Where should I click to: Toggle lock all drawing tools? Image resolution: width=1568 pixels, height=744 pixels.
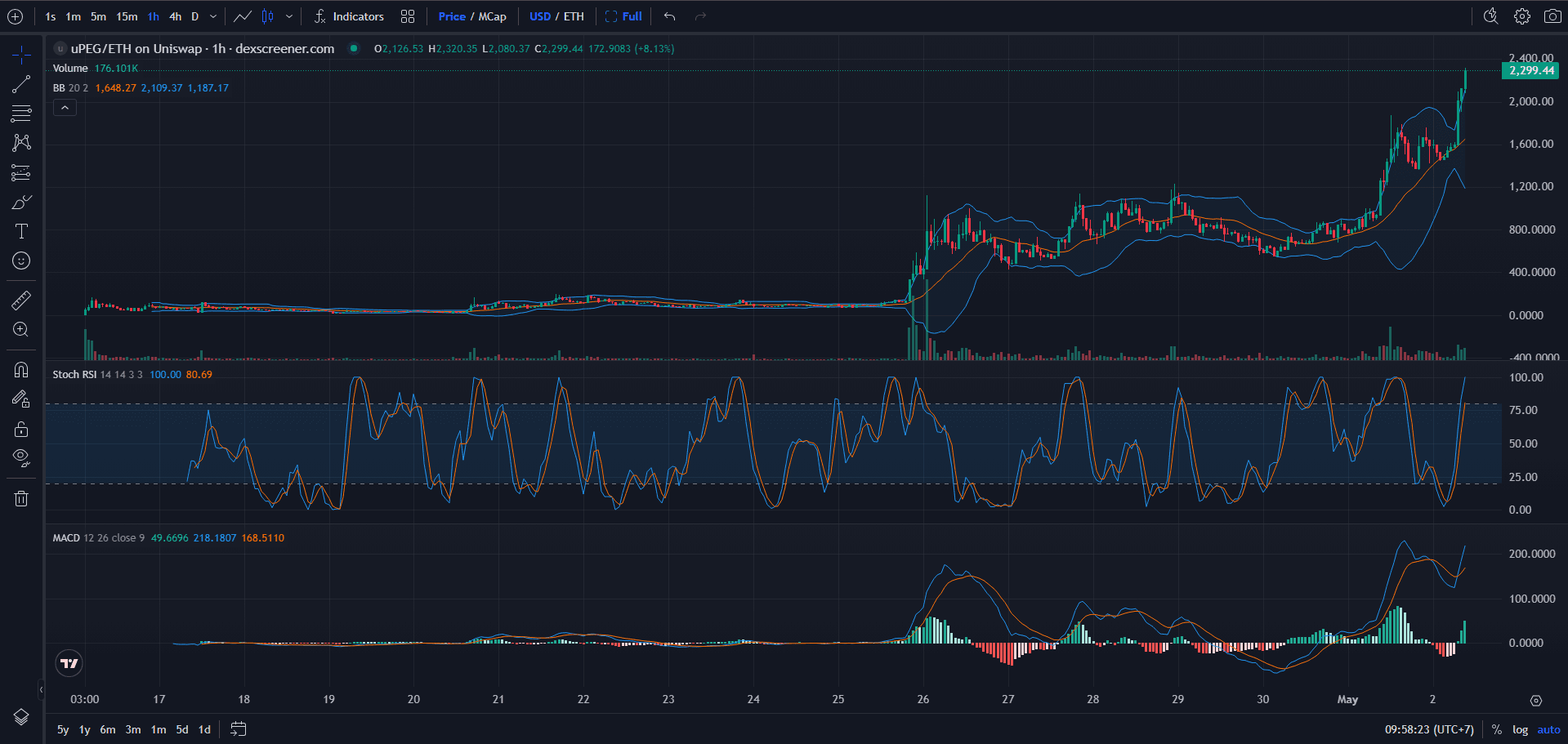point(21,429)
